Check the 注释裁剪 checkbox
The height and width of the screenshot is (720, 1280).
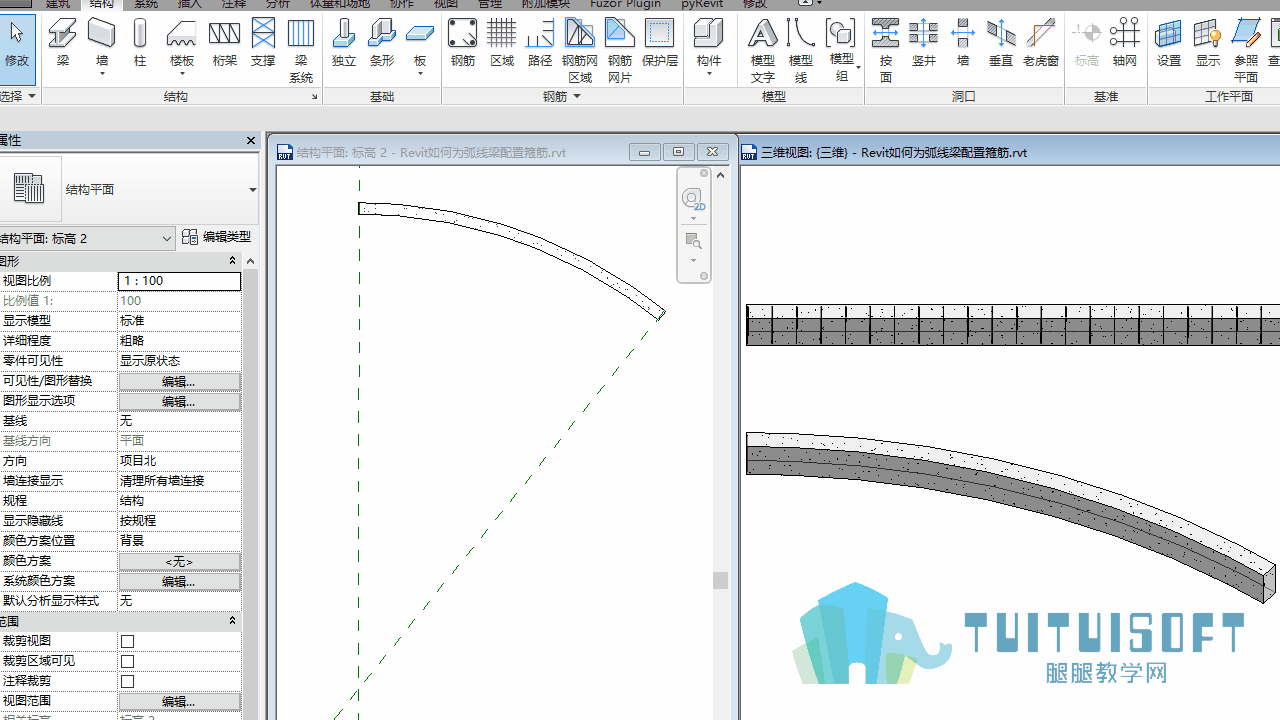[127, 681]
